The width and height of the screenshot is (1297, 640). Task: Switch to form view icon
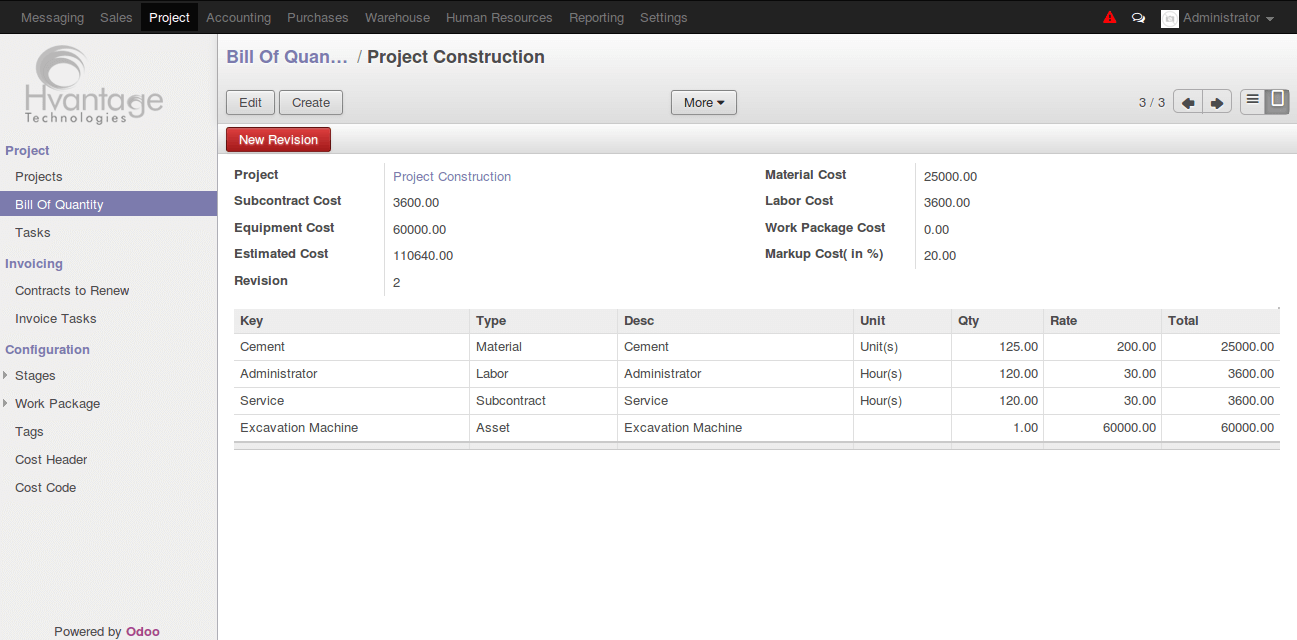pos(1277,101)
